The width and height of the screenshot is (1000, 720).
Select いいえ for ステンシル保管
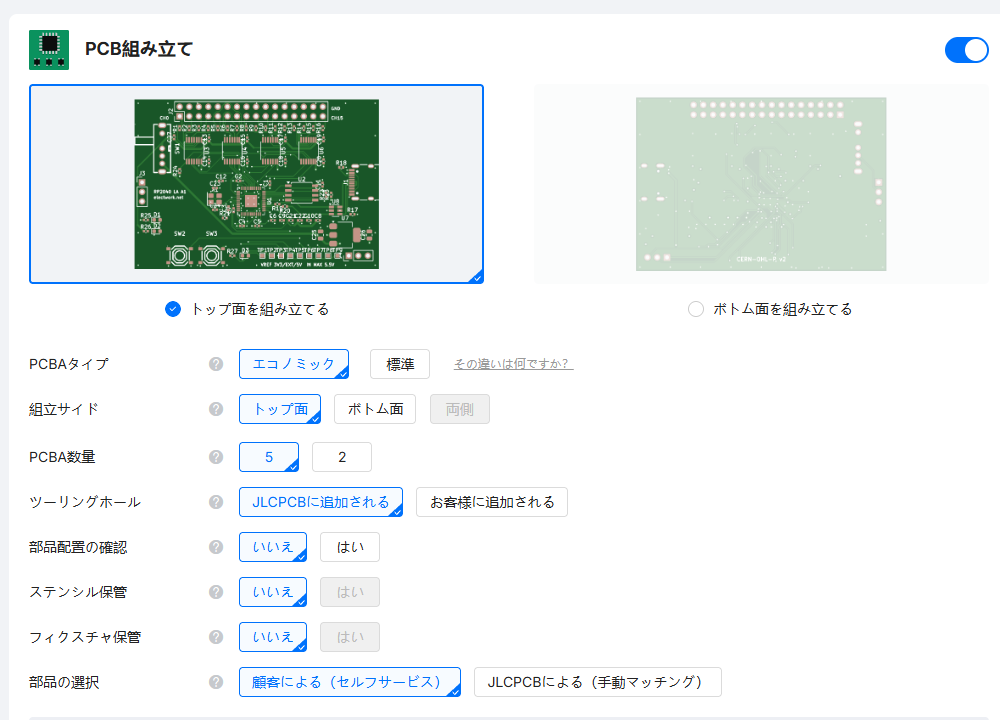(x=273, y=592)
